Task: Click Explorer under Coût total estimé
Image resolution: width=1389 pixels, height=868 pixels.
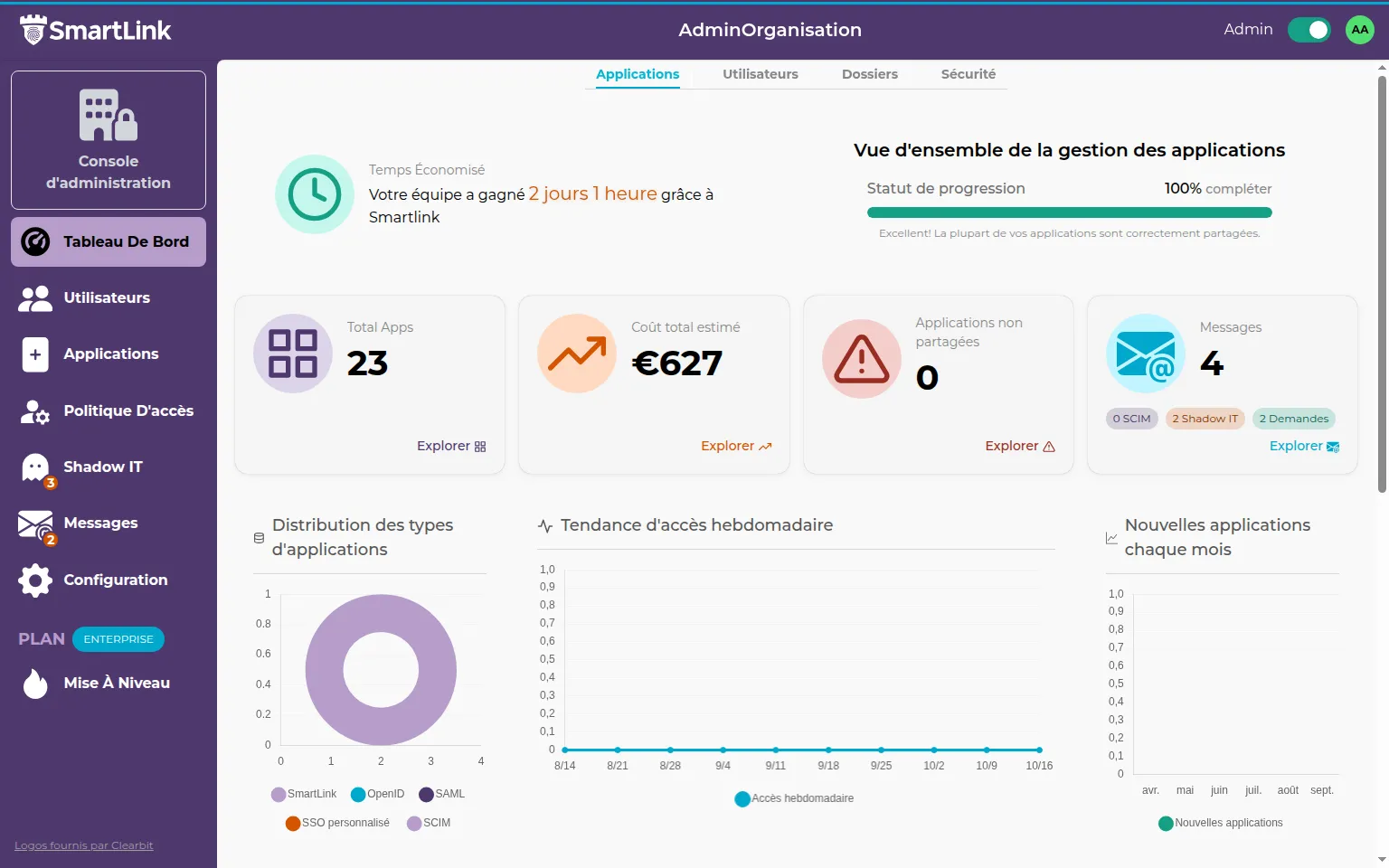Action: pos(735,446)
